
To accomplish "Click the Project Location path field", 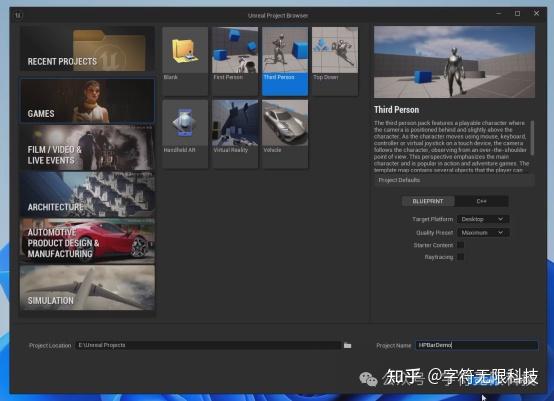I will click(x=208, y=345).
